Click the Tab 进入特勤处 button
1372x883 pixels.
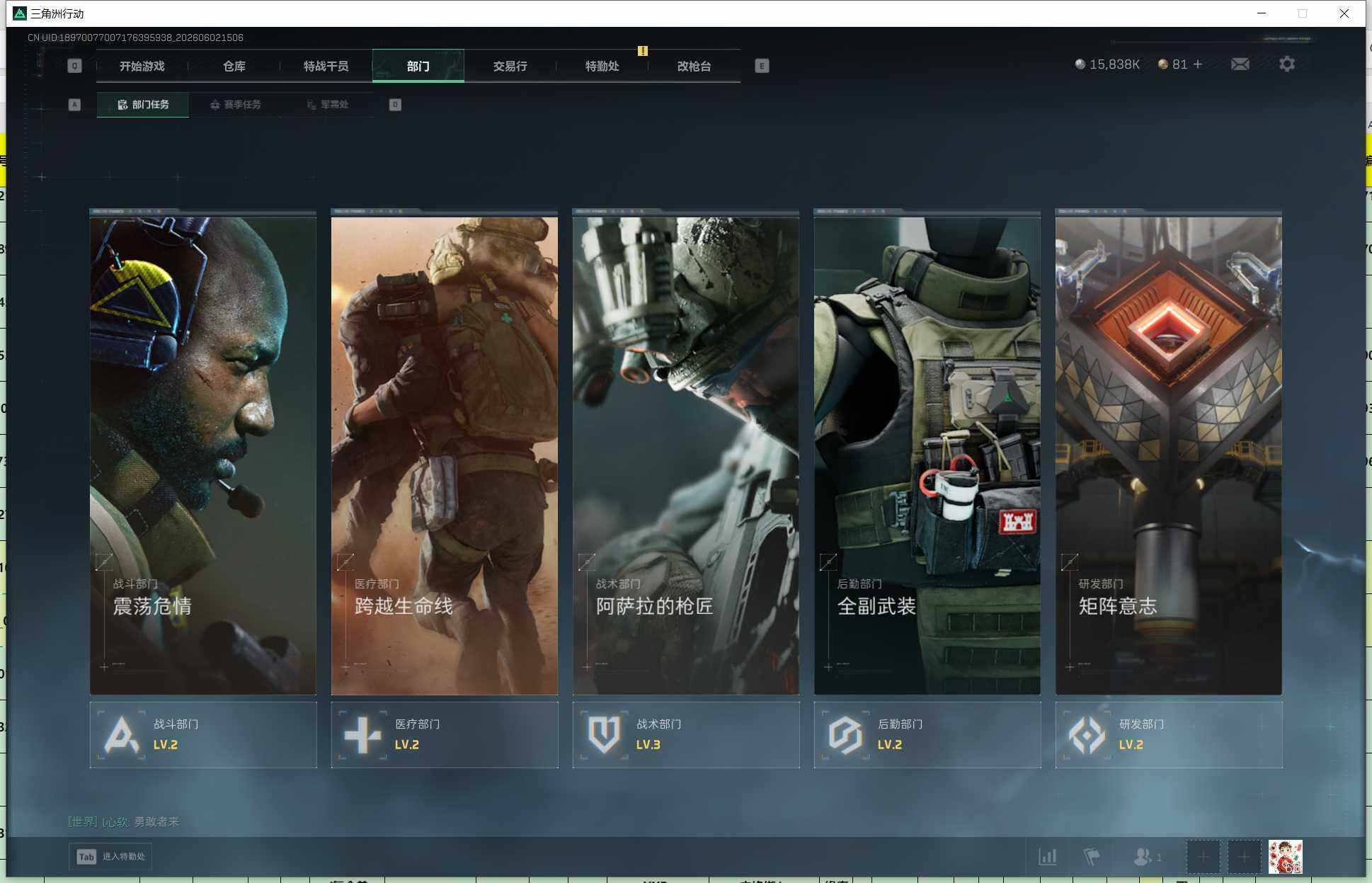[x=110, y=857]
